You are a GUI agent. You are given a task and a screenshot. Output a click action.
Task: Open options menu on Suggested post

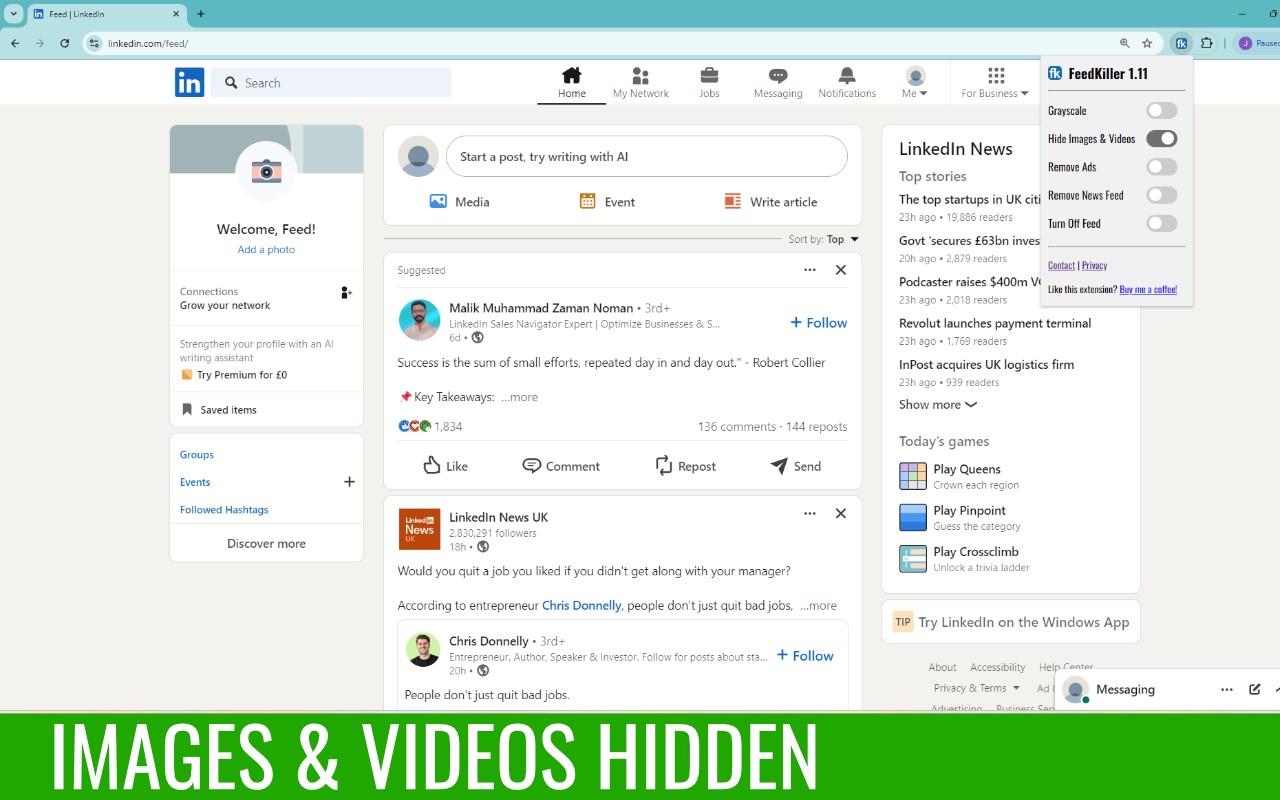[810, 270]
